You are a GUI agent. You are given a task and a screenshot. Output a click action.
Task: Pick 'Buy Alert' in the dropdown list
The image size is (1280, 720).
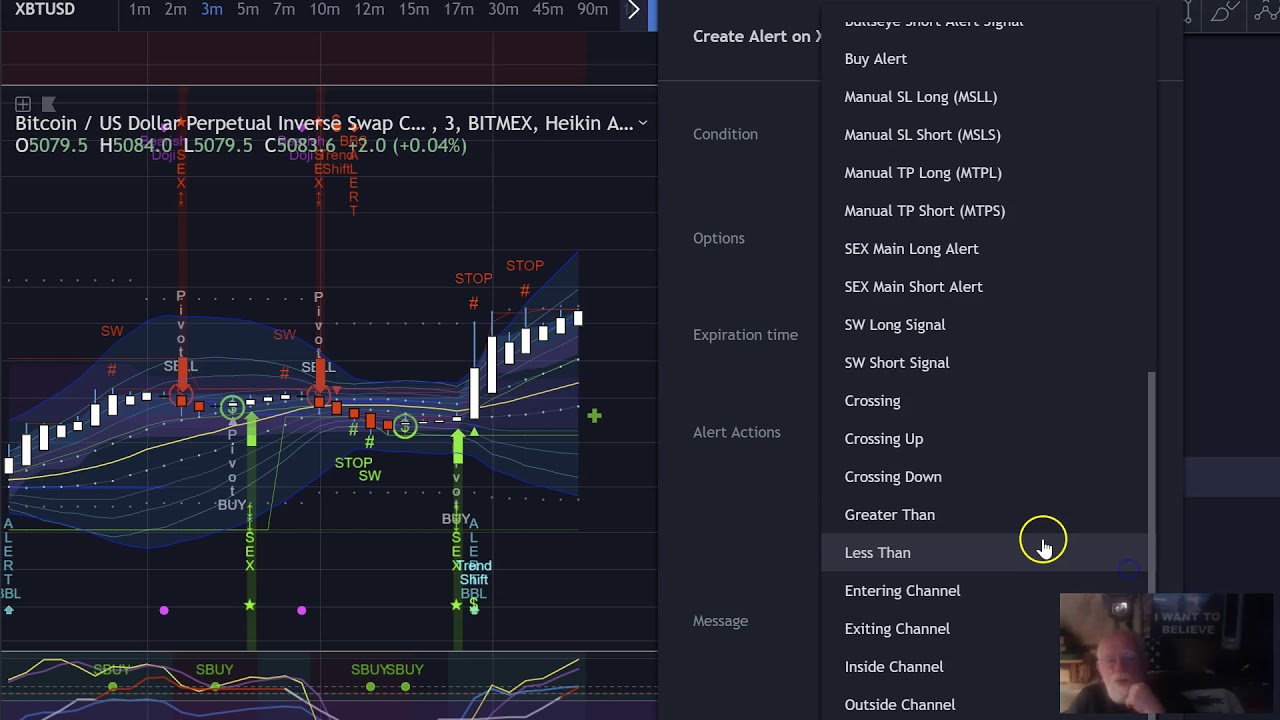click(x=875, y=59)
